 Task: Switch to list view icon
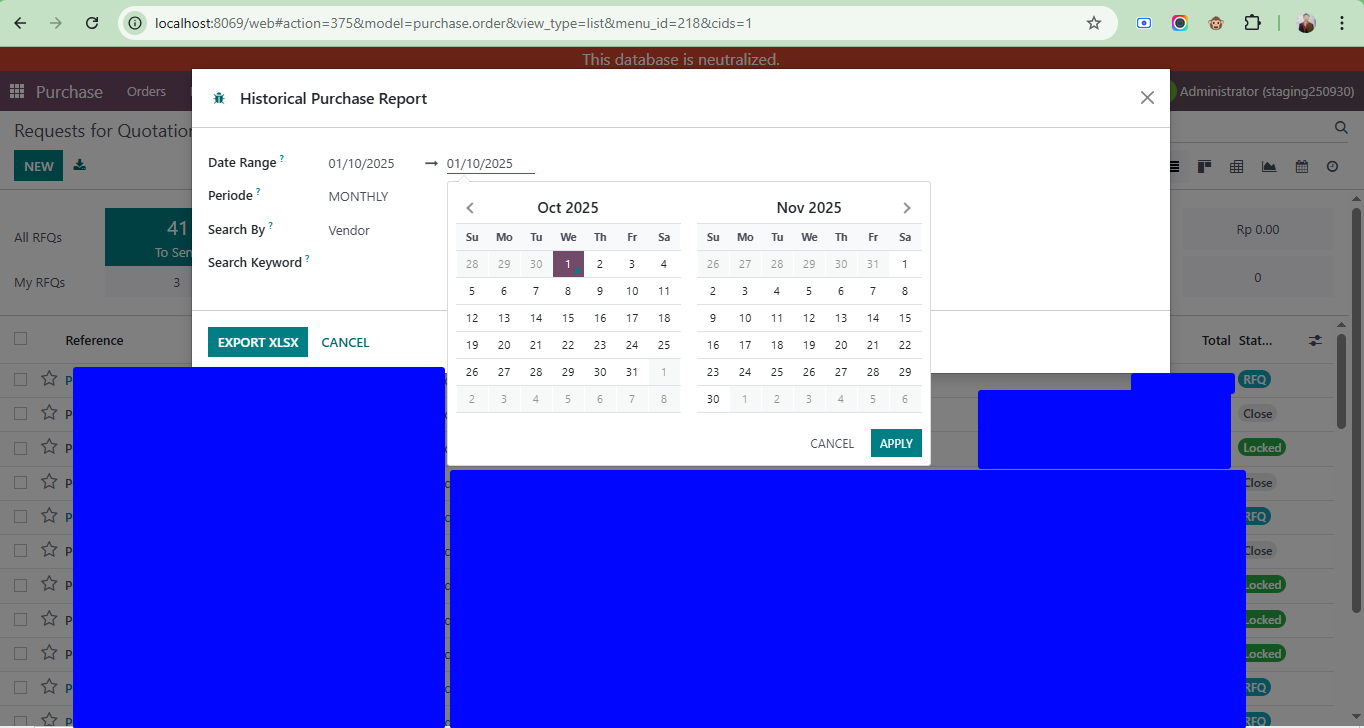click(1175, 166)
